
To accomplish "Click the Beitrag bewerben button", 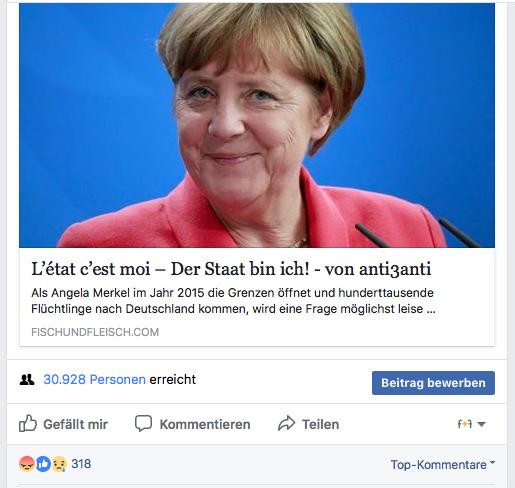I will point(433,383).
